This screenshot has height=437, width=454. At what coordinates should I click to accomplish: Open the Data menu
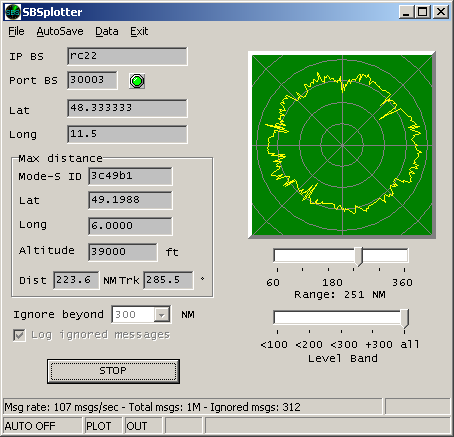point(107,31)
